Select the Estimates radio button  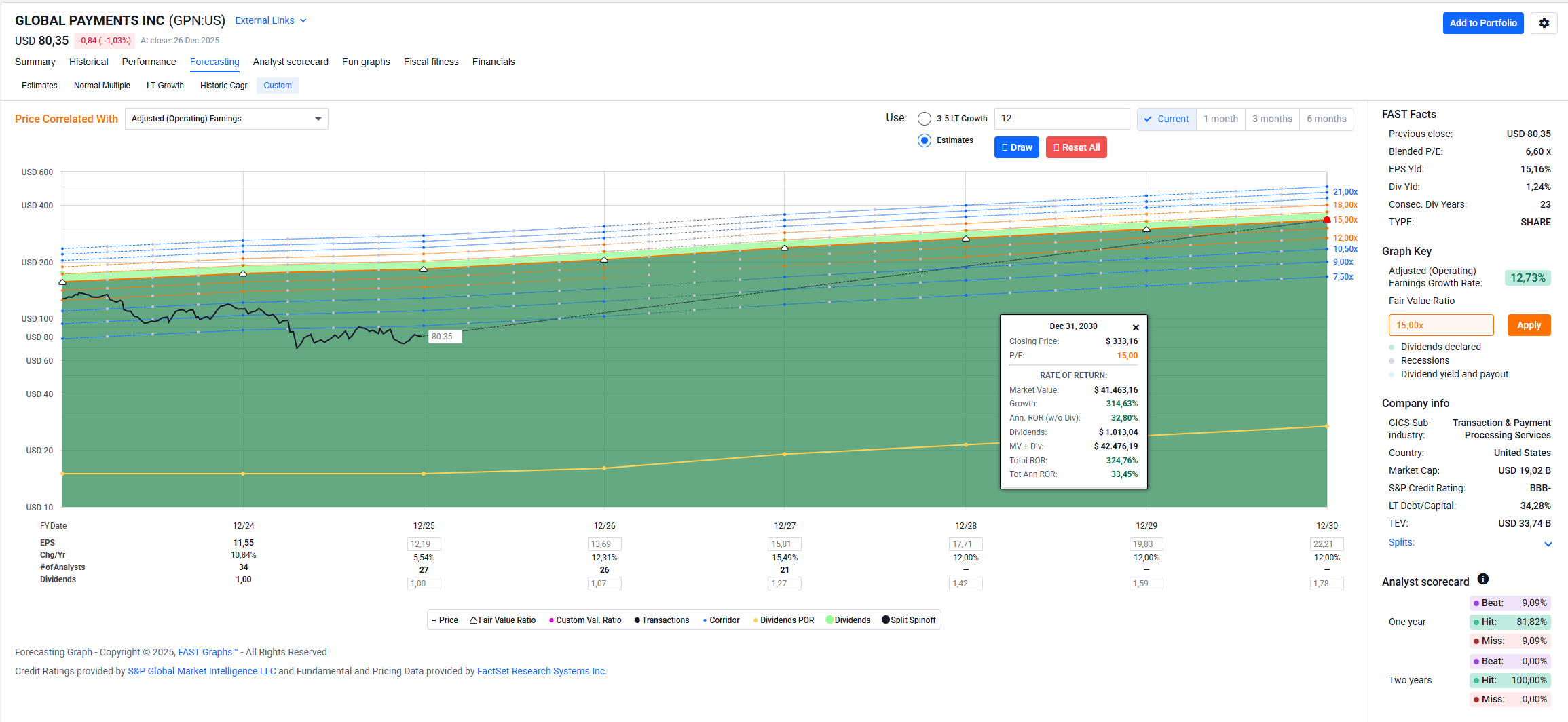pyautogui.click(x=924, y=140)
